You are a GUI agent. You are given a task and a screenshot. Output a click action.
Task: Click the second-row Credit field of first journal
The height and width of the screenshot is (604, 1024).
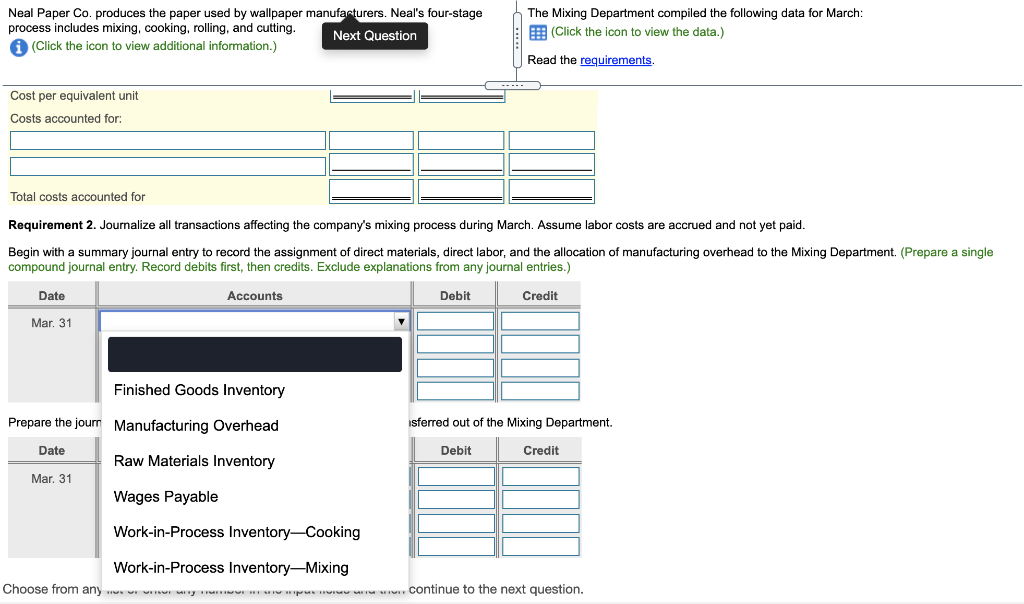tap(540, 344)
